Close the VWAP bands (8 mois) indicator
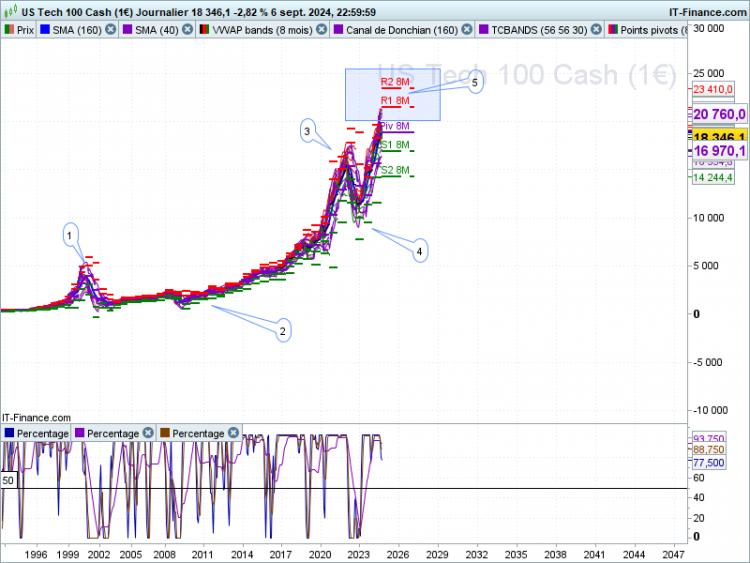 tap(322, 30)
